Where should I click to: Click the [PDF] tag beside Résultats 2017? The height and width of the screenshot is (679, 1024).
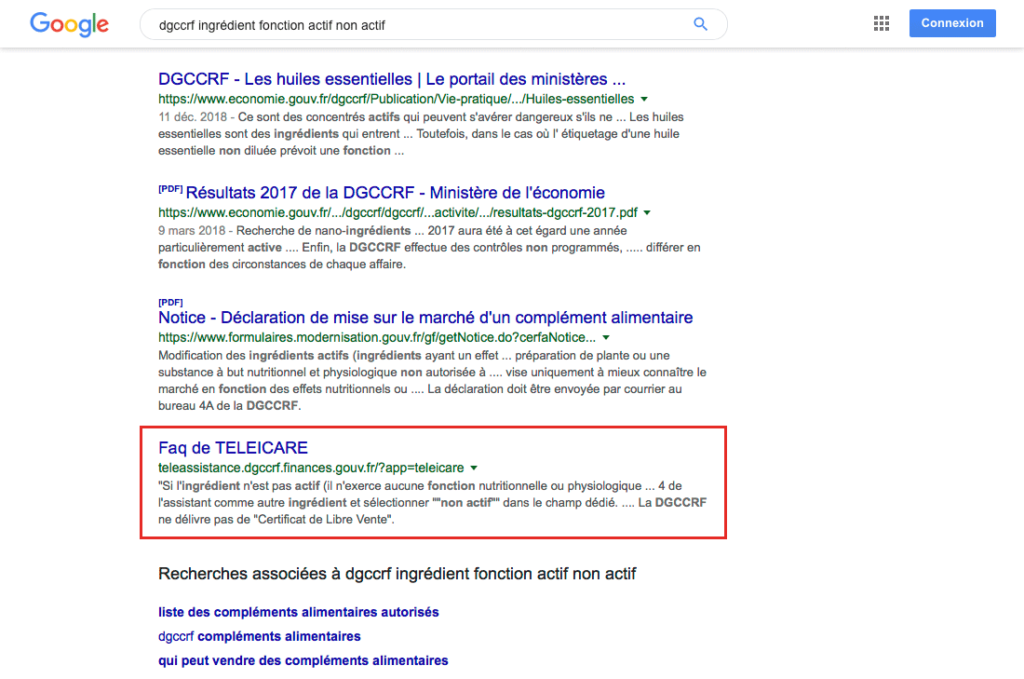pyautogui.click(x=170, y=189)
